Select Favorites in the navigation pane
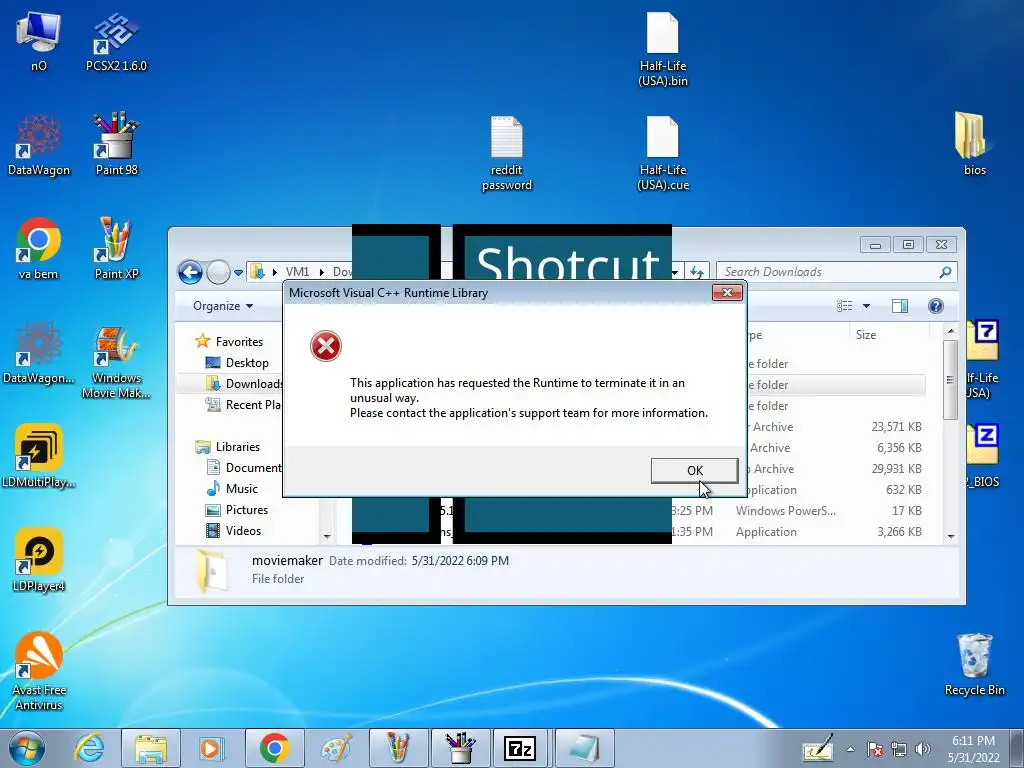The image size is (1024, 768). [238, 342]
